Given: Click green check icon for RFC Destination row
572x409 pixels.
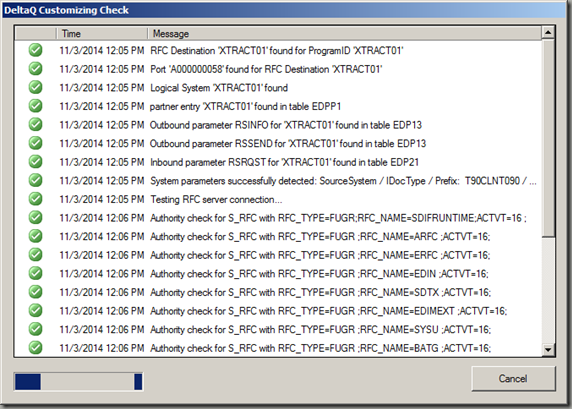Looking at the screenshot, I should point(35,50).
